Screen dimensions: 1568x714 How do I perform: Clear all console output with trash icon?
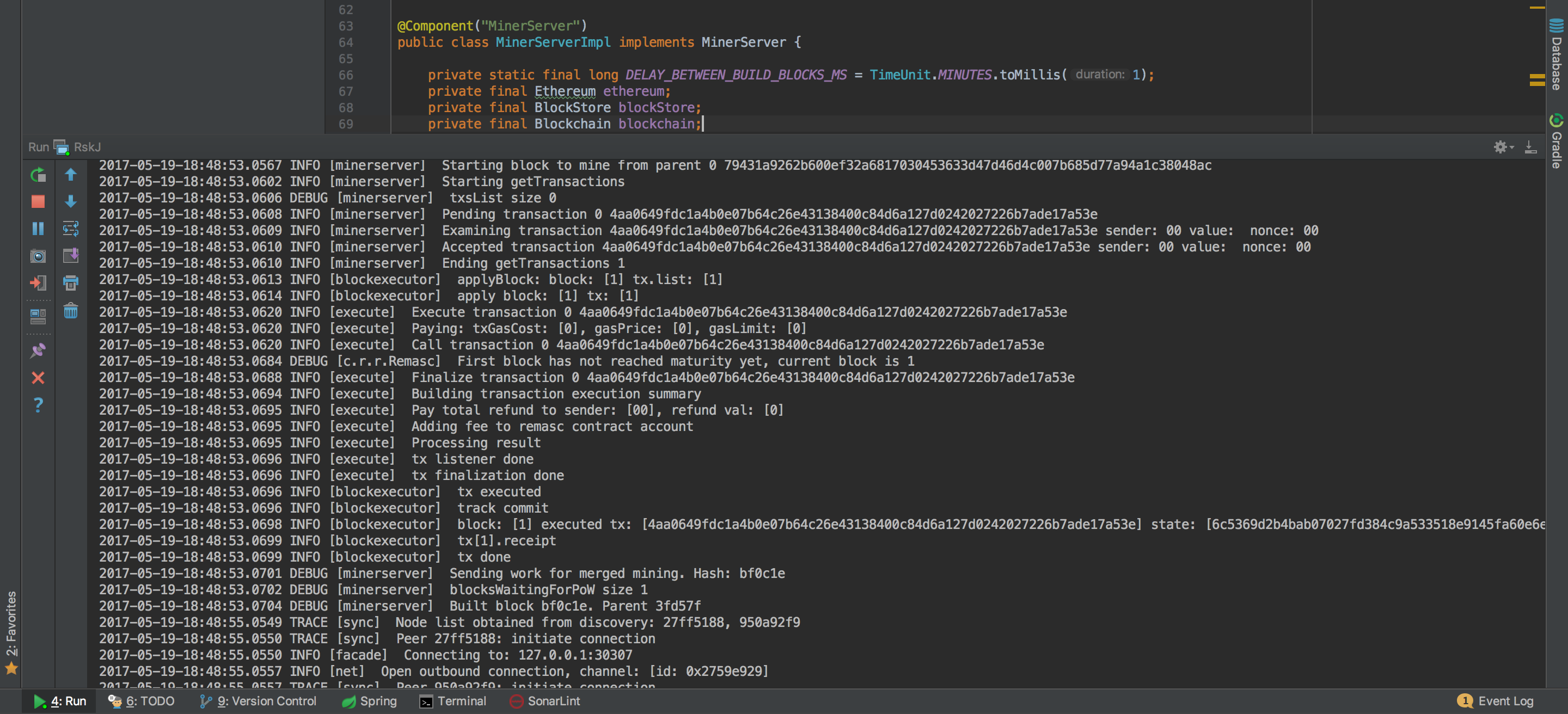pos(71,311)
